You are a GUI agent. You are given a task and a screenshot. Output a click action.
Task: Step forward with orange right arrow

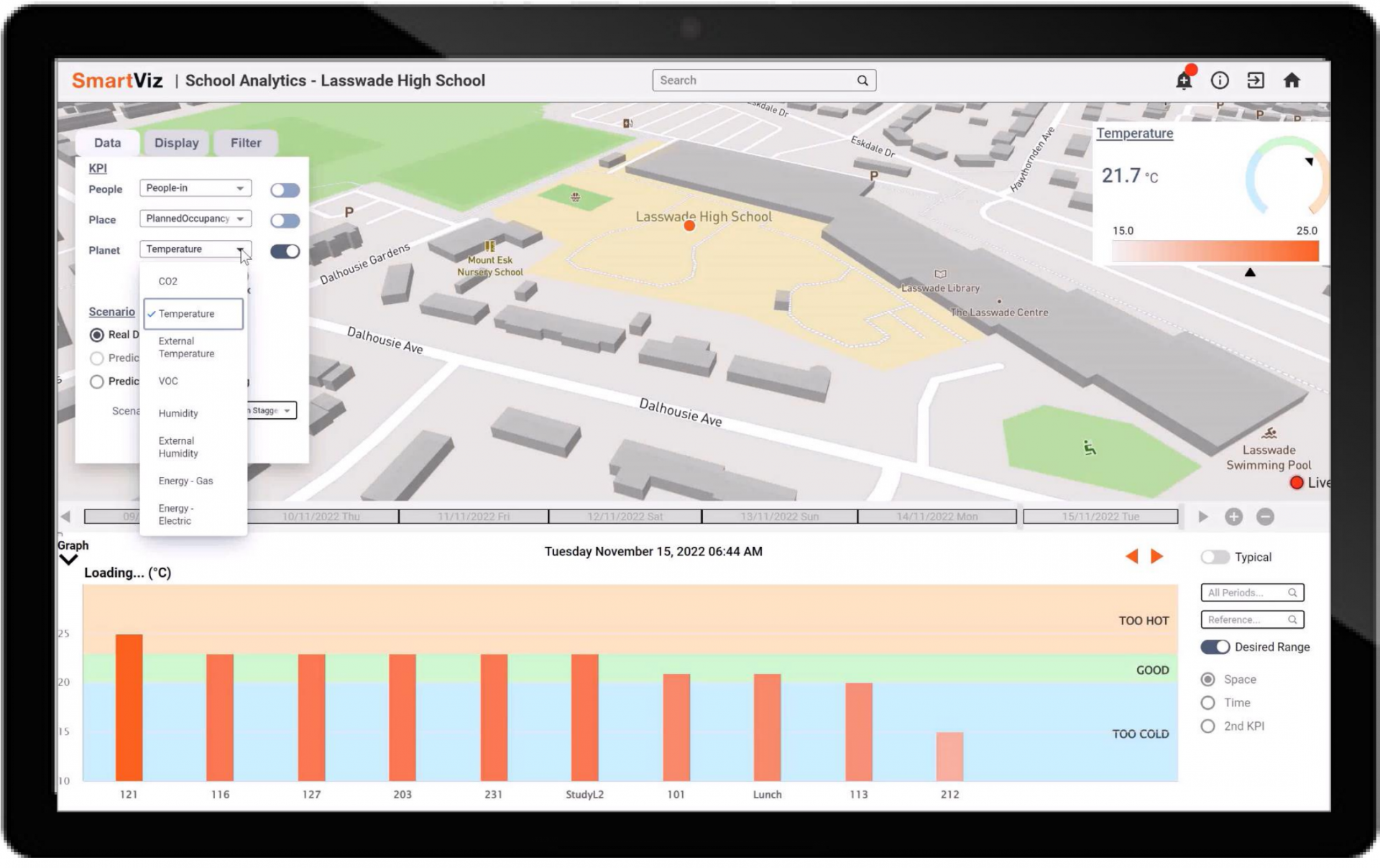(x=1157, y=556)
